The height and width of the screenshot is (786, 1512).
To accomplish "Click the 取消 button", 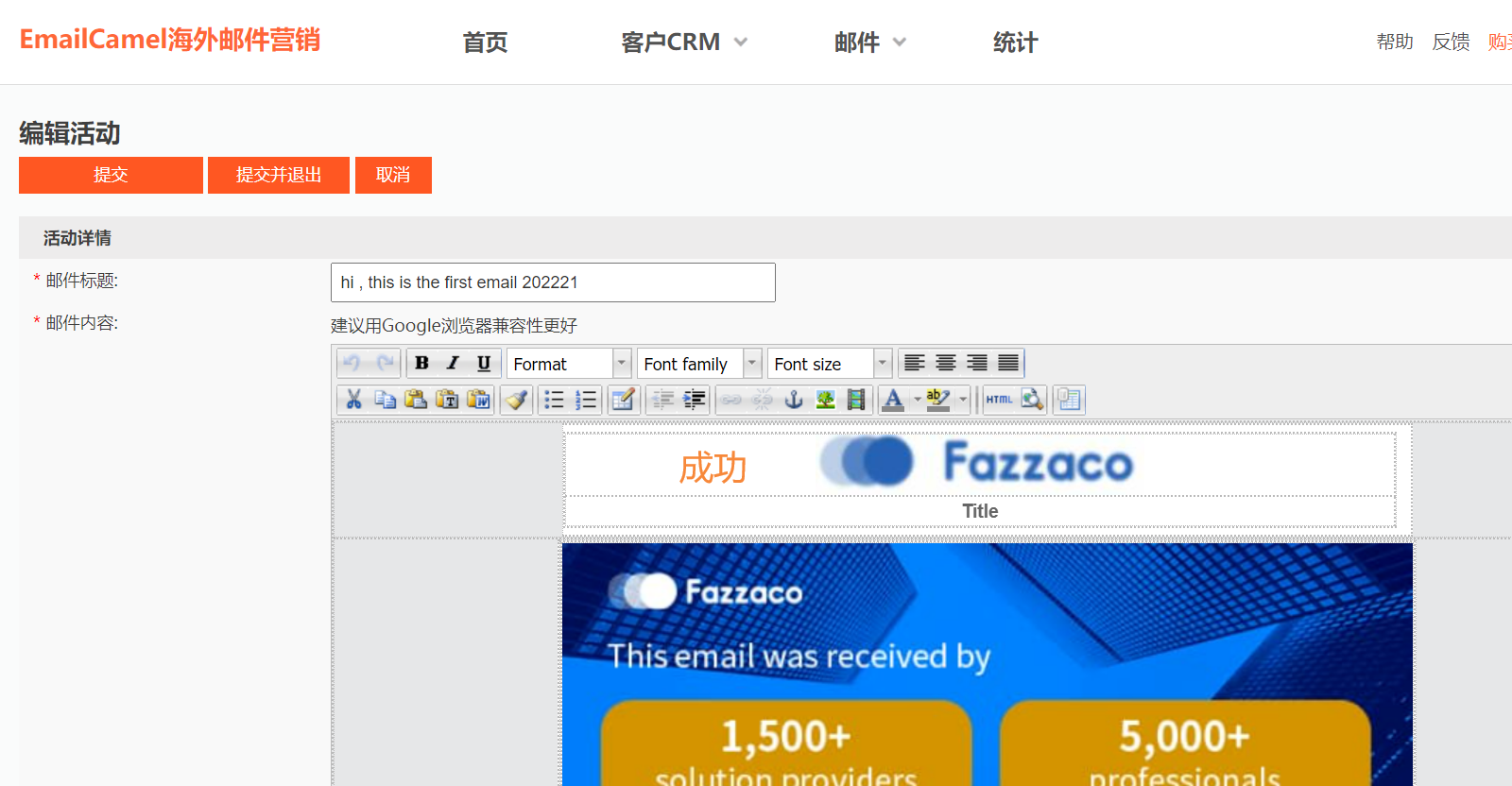I will pos(393,175).
